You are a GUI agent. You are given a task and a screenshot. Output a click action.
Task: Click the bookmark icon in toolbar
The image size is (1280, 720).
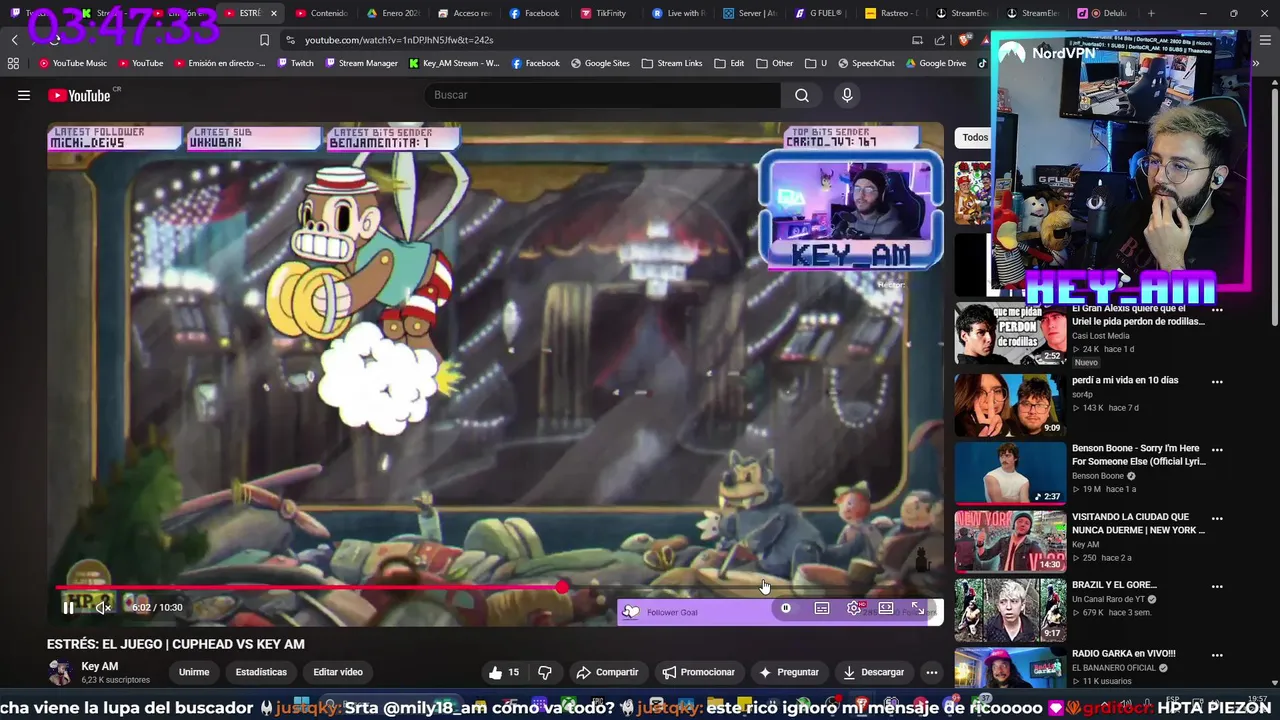tap(264, 40)
